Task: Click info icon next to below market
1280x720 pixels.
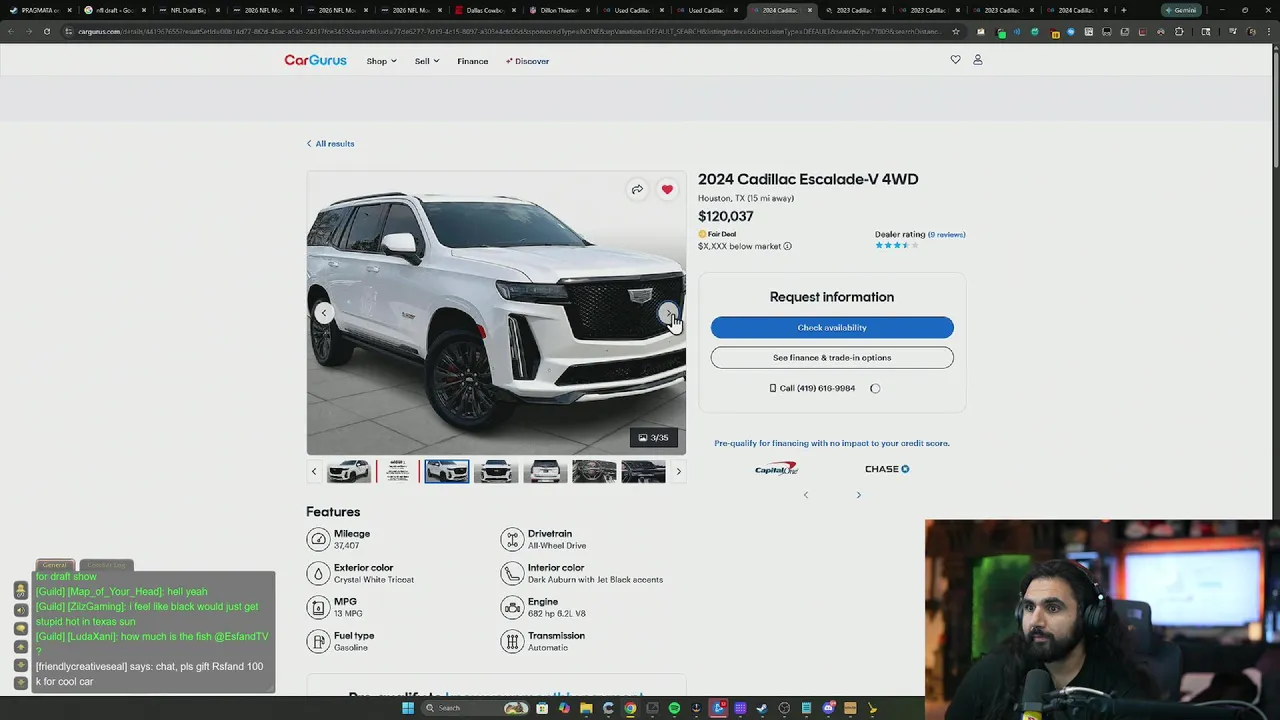Action: (787, 246)
